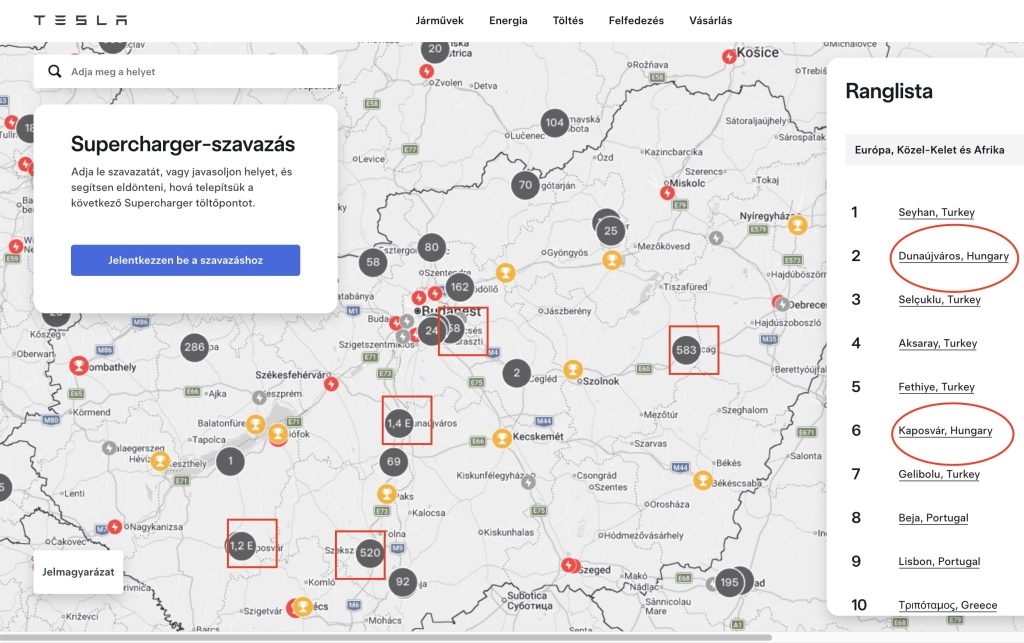Click the search magnifier icon
The image size is (1024, 643).
(x=55, y=71)
